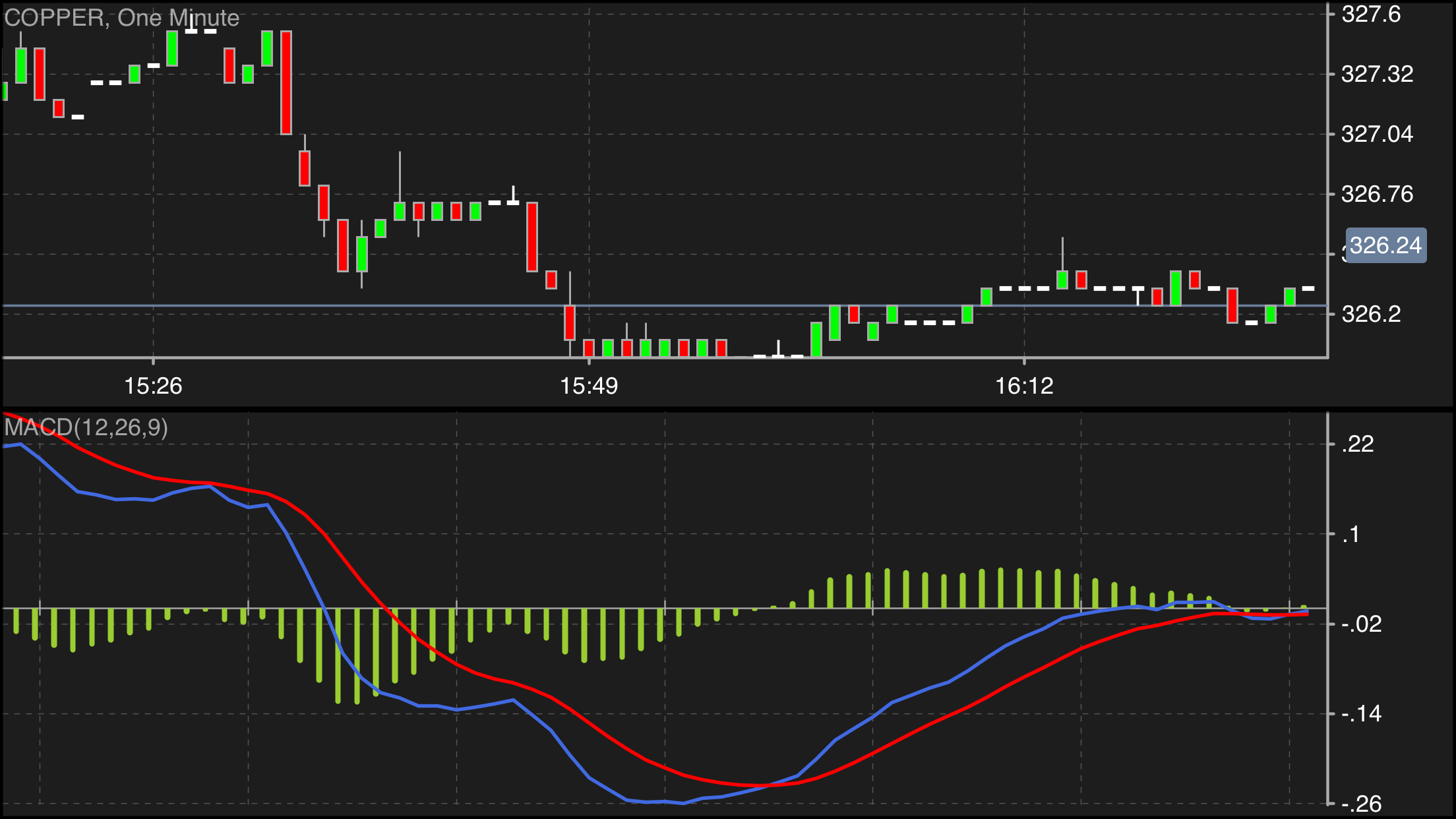The width and height of the screenshot is (1456, 819).
Task: Click the .22 MACD axis label
Action: (1358, 444)
